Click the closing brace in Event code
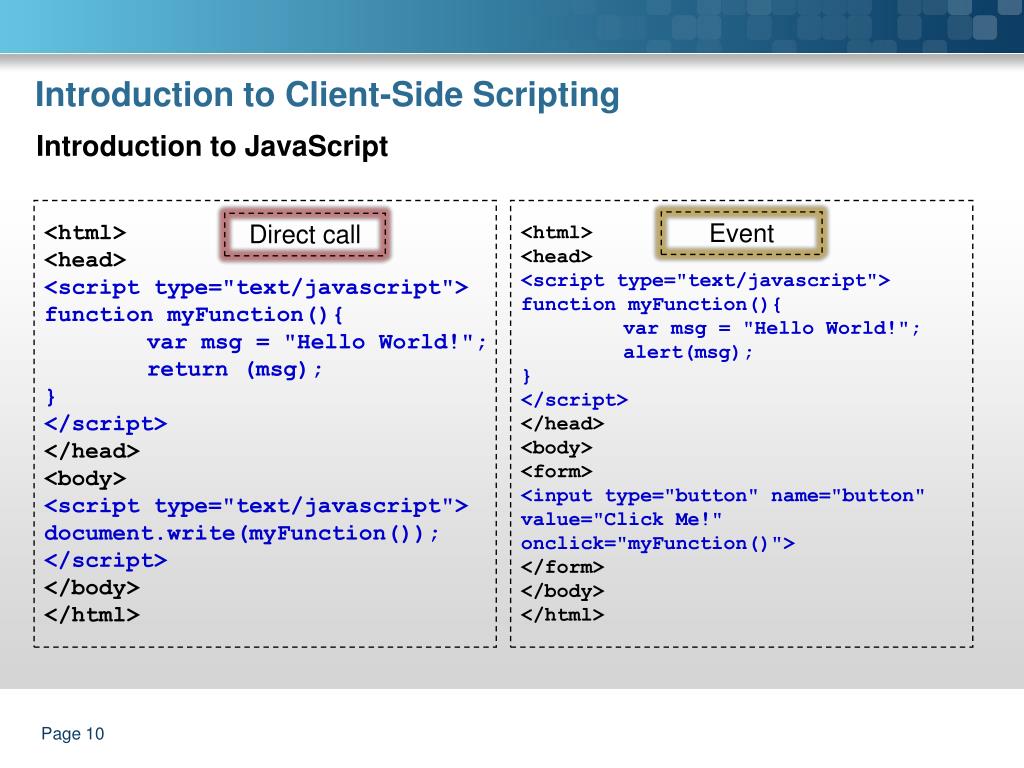 (526, 376)
